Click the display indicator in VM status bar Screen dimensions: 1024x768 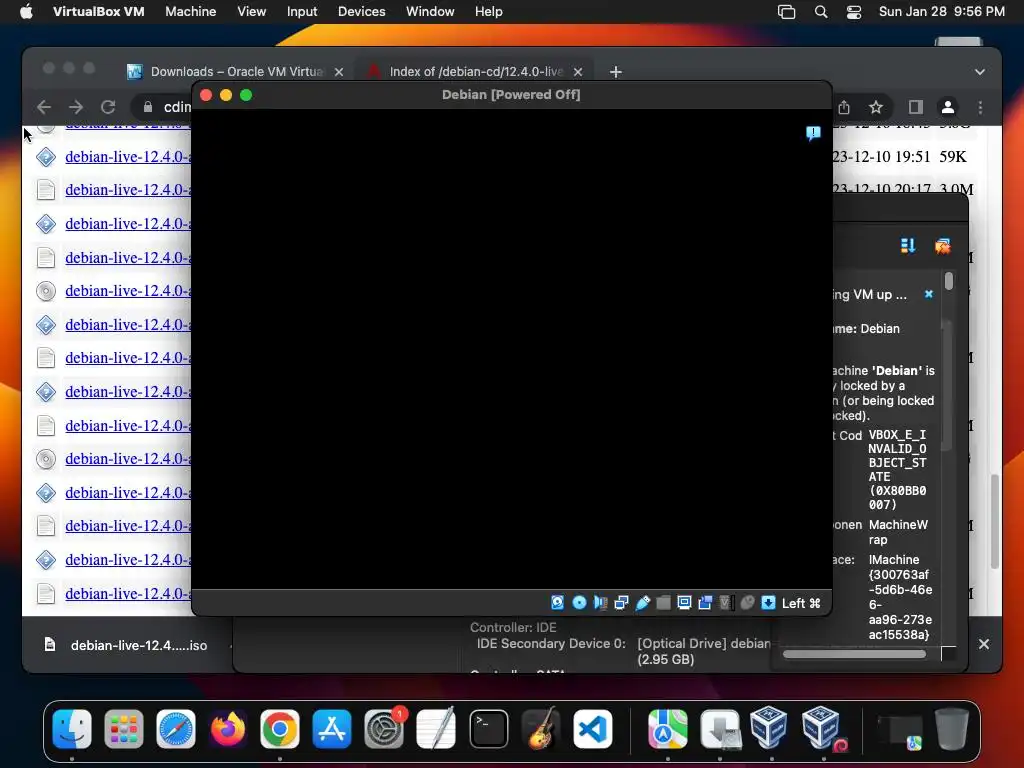[684, 603]
